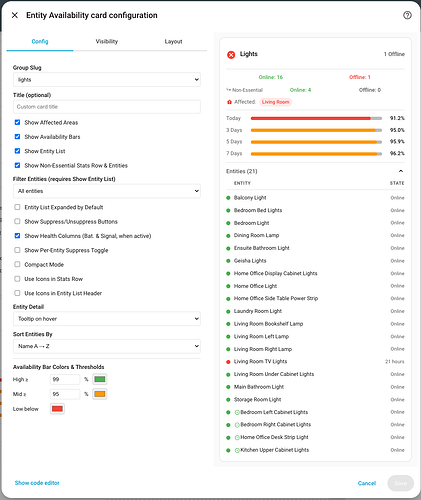
Task: Uncheck Show Health Columns
Action: point(17,236)
